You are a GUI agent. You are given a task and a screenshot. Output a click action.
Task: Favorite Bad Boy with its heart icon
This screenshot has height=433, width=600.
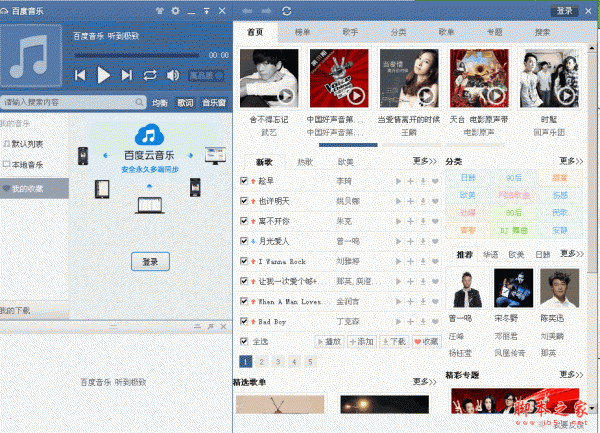pos(435,321)
